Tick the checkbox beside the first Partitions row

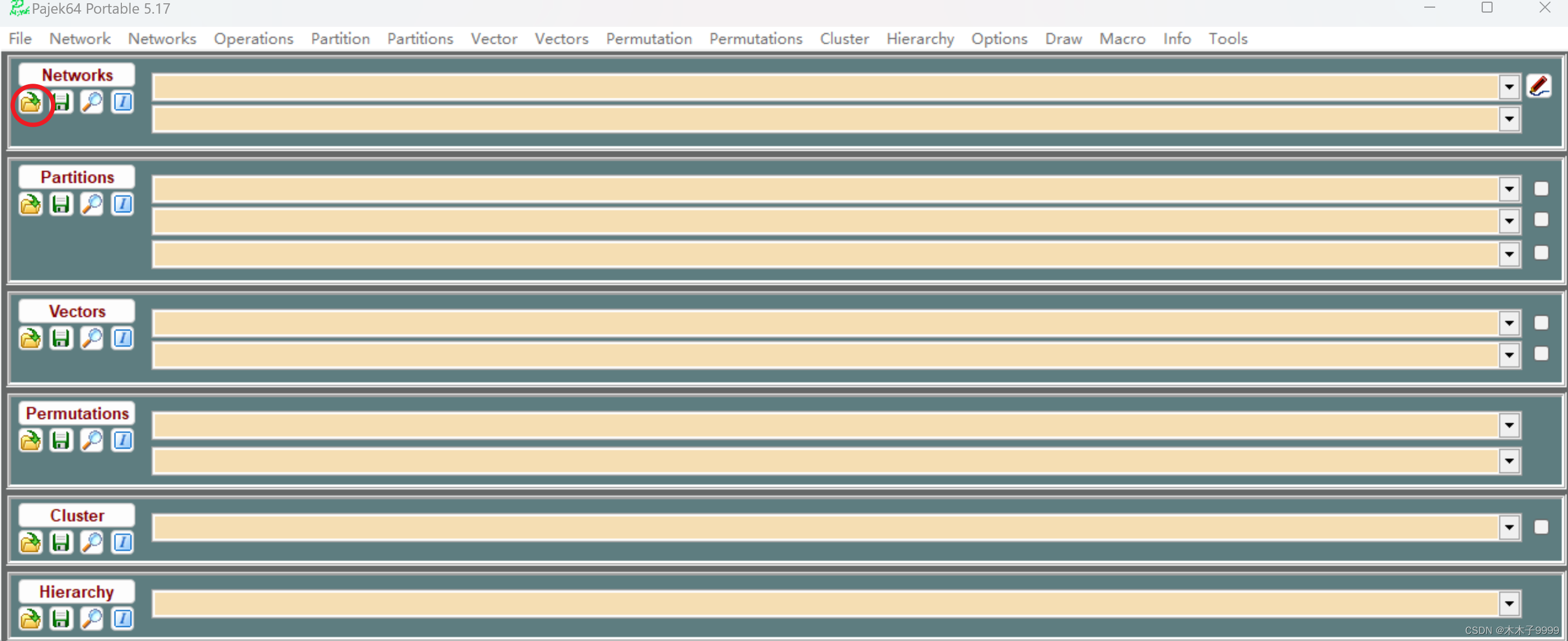[x=1541, y=189]
